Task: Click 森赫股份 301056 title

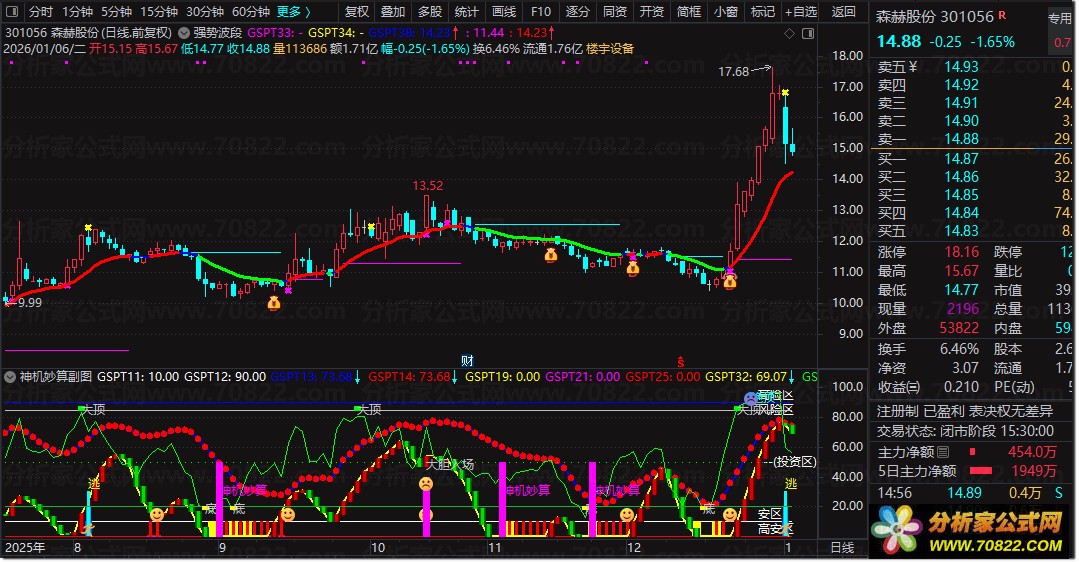Action: (x=934, y=17)
